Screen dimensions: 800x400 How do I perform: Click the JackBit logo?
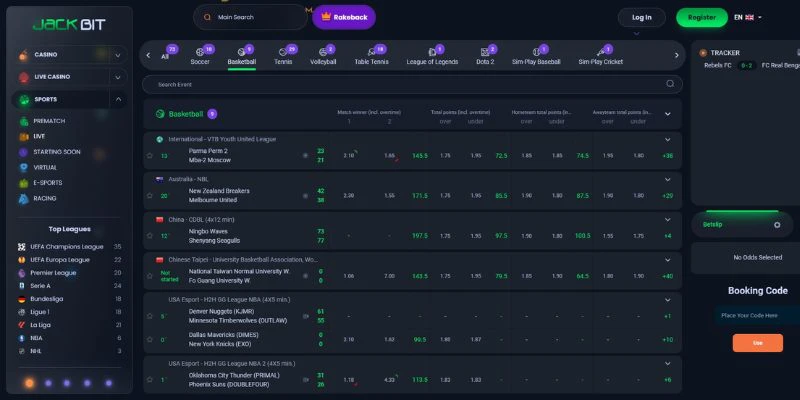(69, 24)
